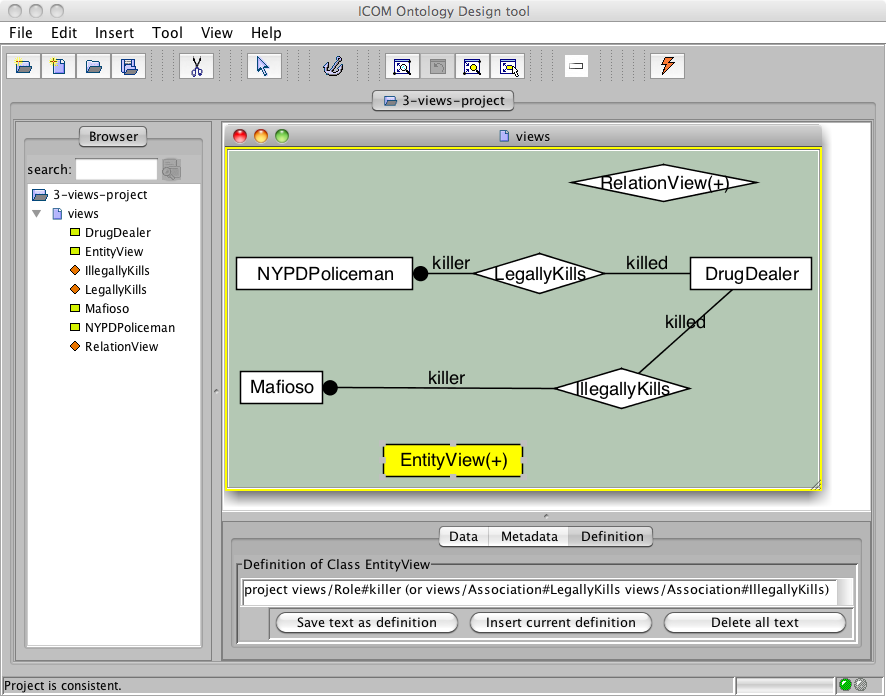Viewport: 886px width, 697px height.
Task: Click the collapse arrow on the left panel divider
Action: pyautogui.click(x=216, y=391)
